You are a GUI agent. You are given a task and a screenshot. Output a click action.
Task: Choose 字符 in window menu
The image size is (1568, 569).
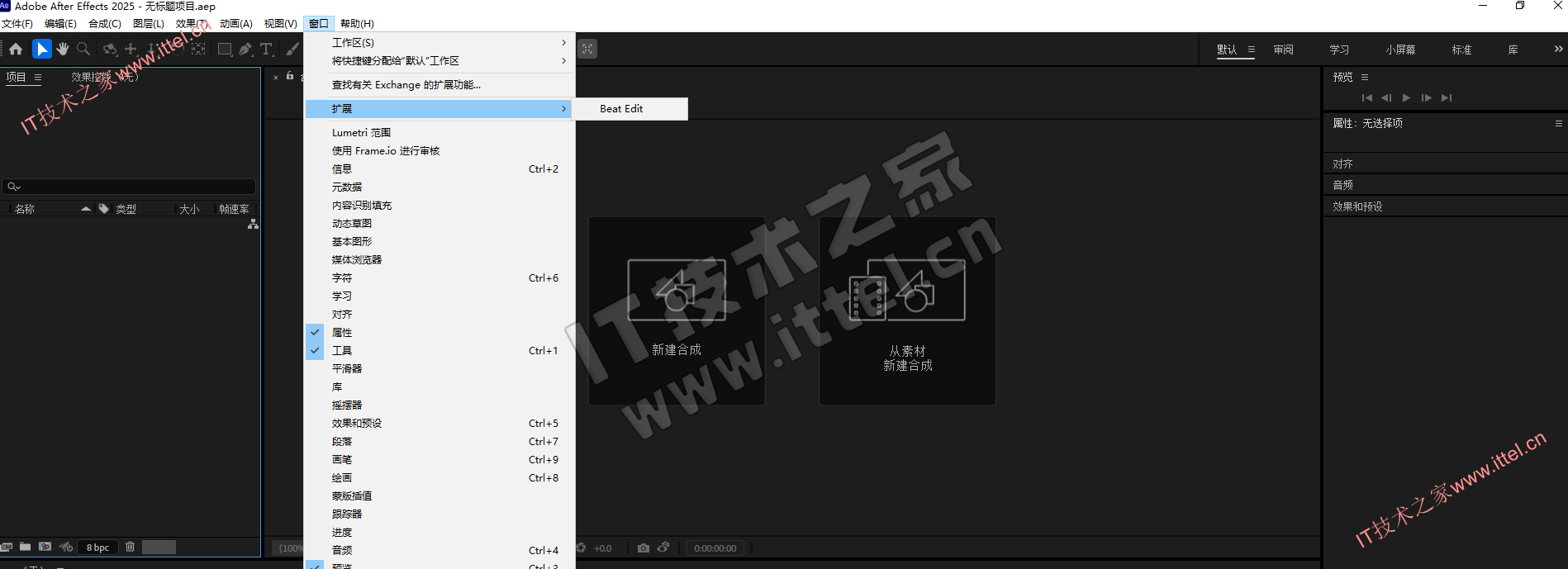440,277
